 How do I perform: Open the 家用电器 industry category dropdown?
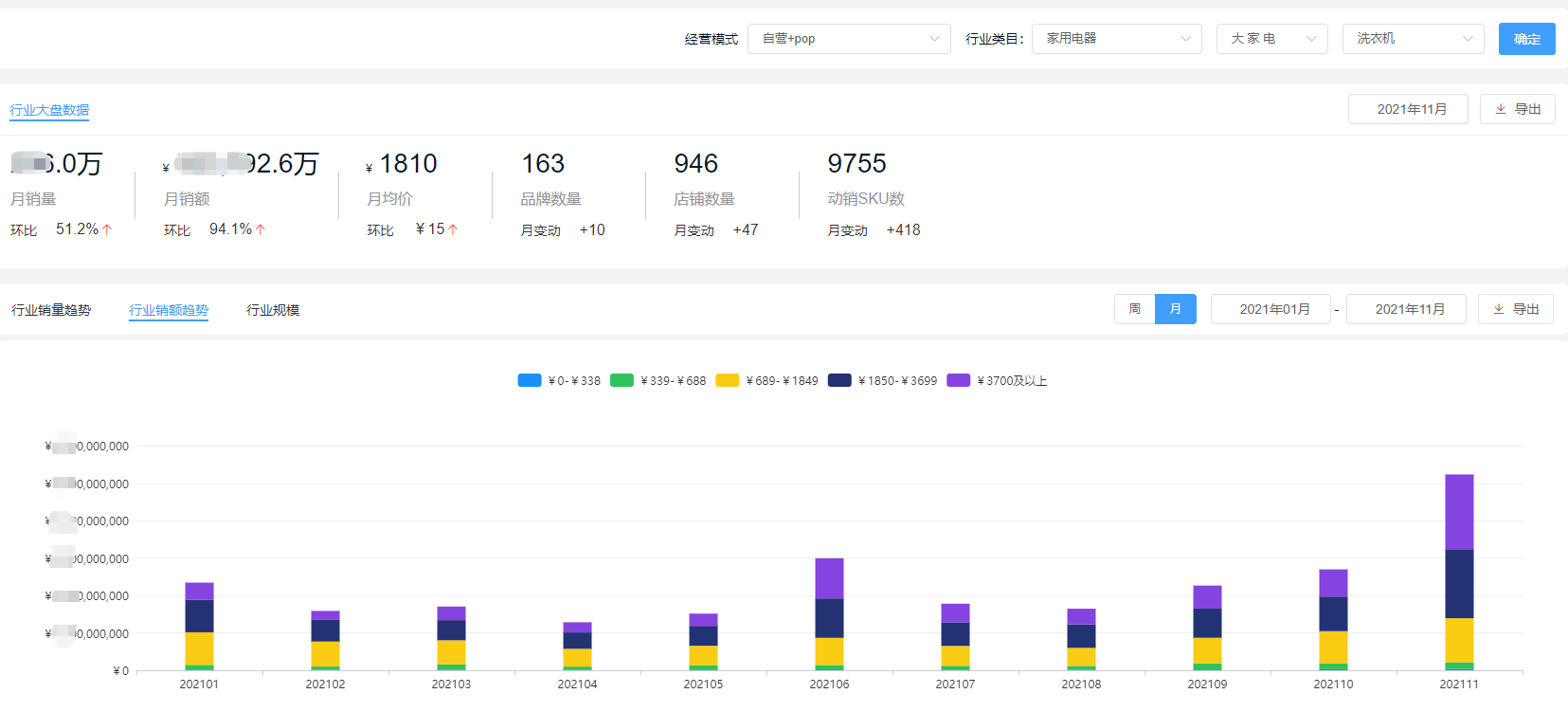1116,39
